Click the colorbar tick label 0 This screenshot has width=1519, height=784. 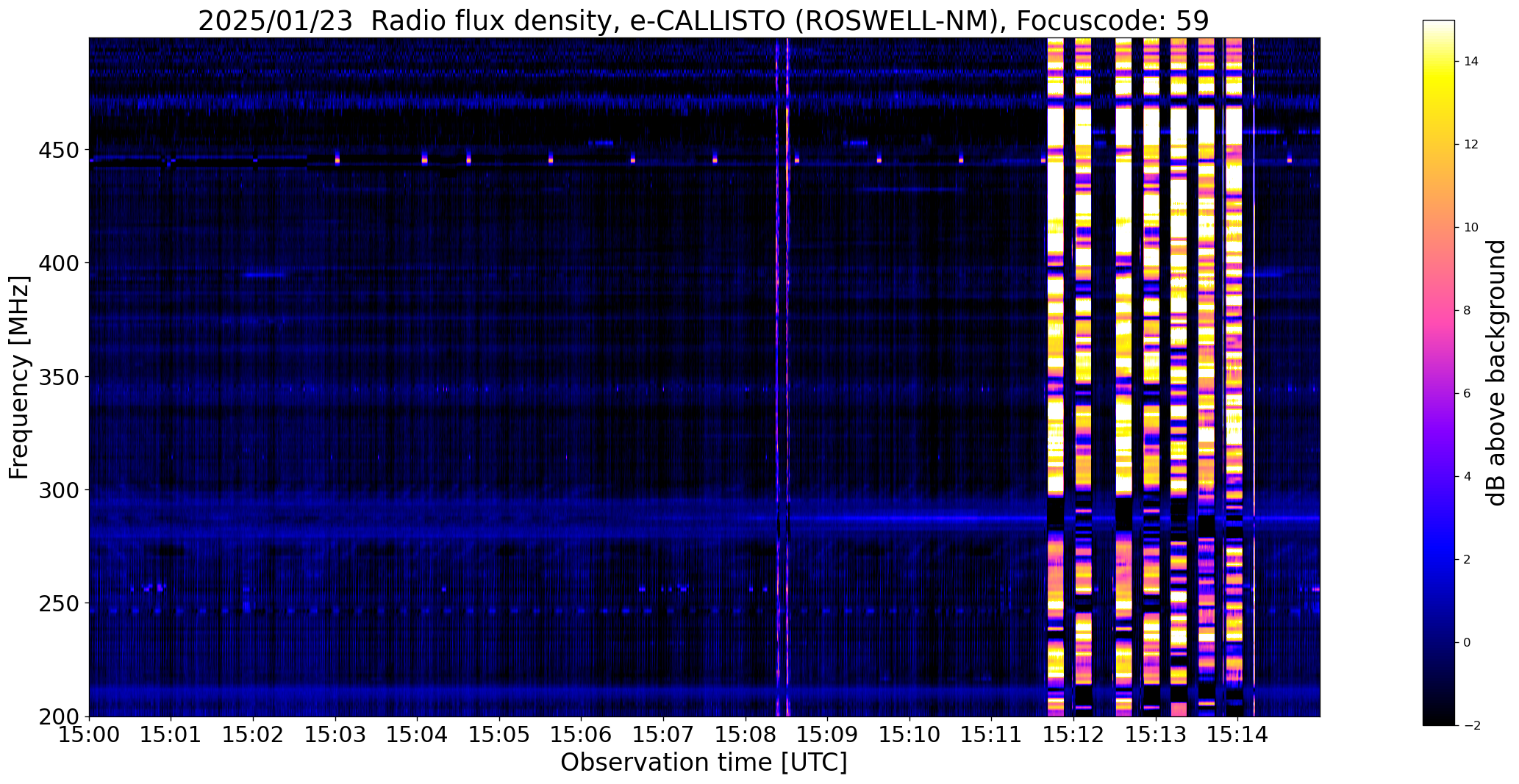1468,643
